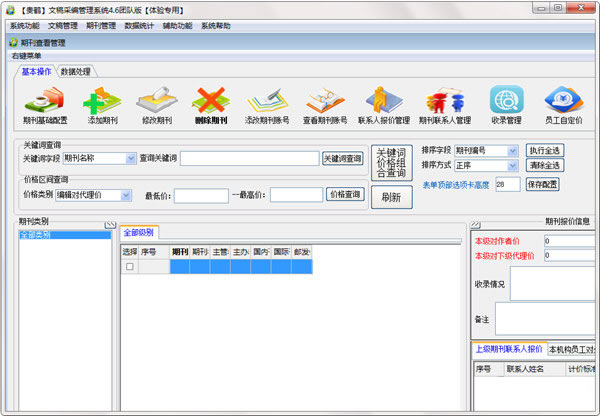Select 全部类别 in category list
Viewport: 600px width, 416px height.
(x=65, y=235)
